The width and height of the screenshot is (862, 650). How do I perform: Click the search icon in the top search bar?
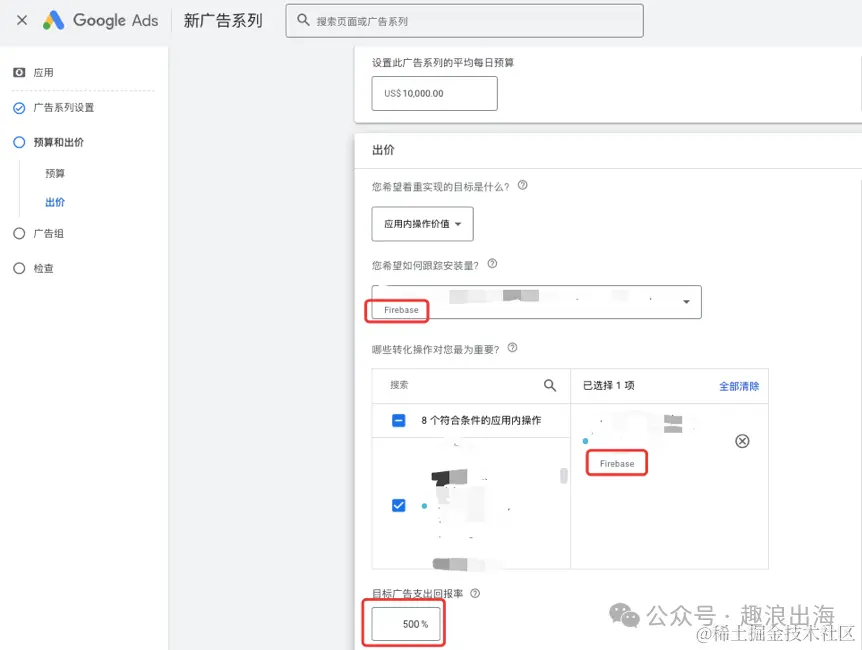point(303,20)
